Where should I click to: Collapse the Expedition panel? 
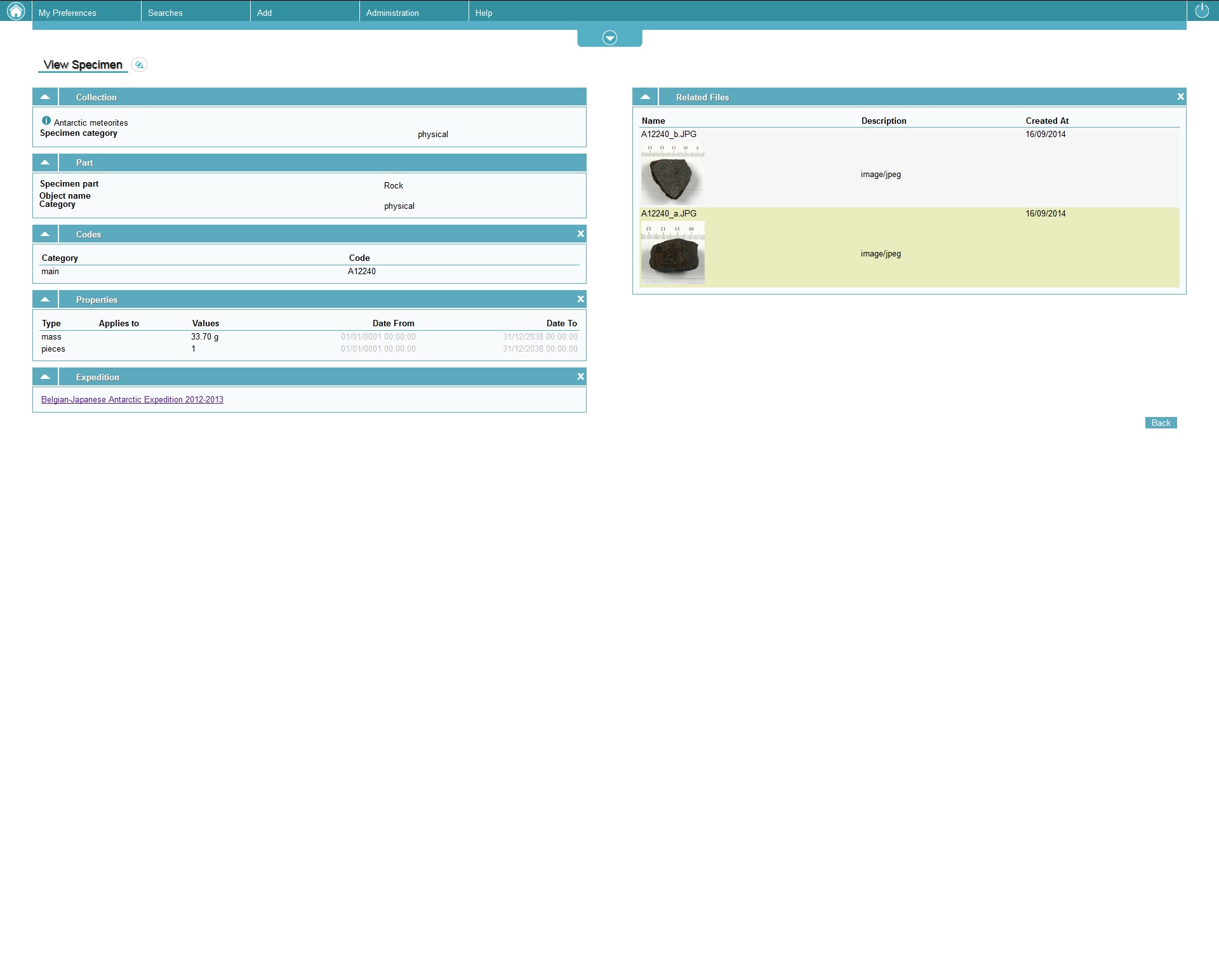pos(45,377)
